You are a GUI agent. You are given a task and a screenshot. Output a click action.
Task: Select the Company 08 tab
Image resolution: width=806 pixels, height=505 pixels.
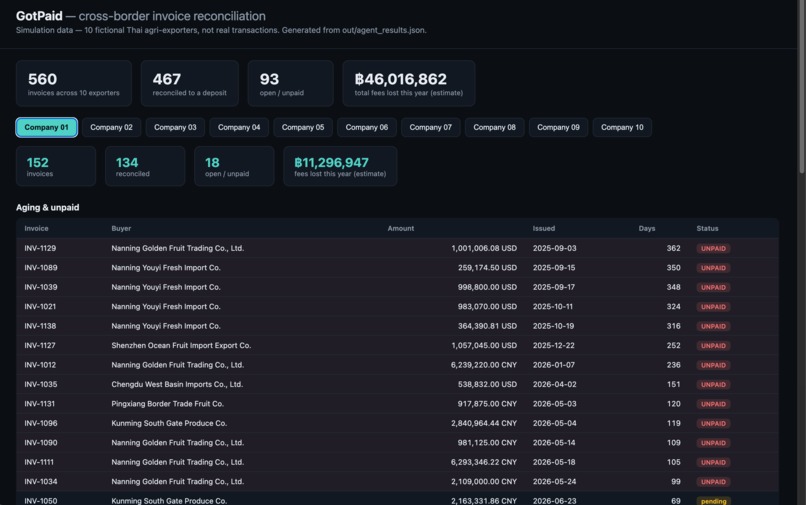(494, 128)
